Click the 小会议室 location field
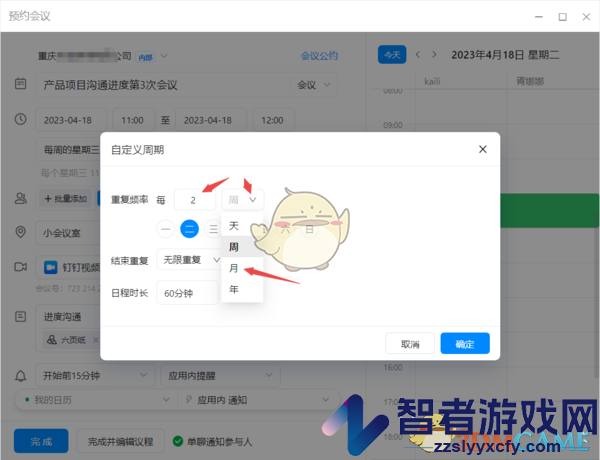 tap(68, 233)
